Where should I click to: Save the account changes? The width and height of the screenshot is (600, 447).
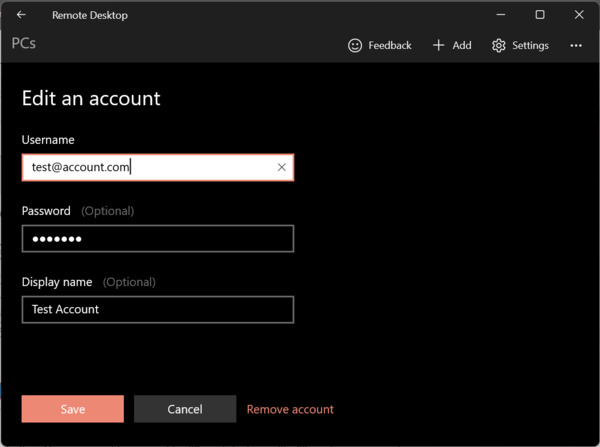pyautogui.click(x=73, y=409)
